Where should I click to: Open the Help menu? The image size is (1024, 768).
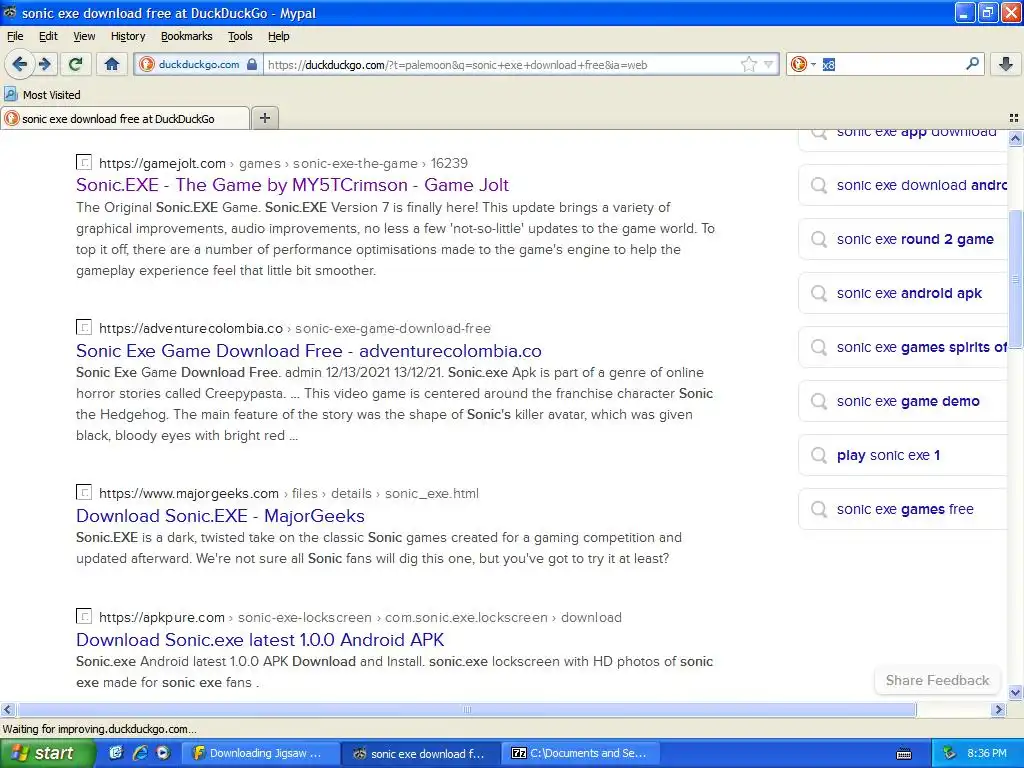tap(279, 37)
